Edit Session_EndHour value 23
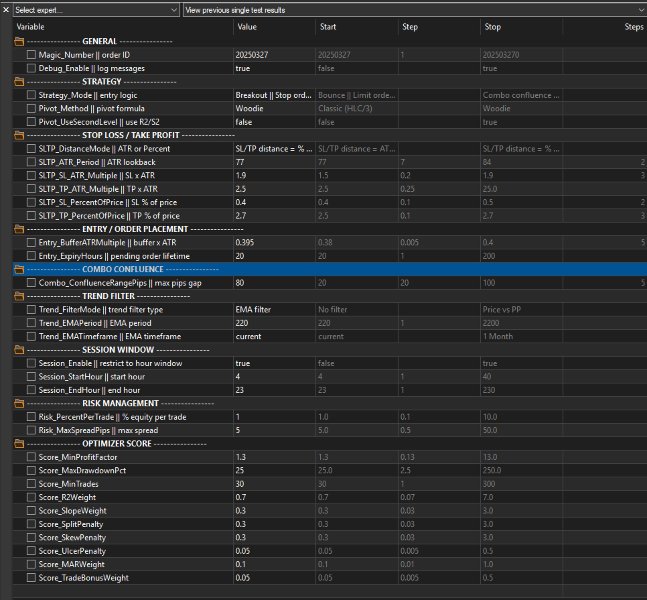Viewport: 647px width, 600px height. [274, 390]
